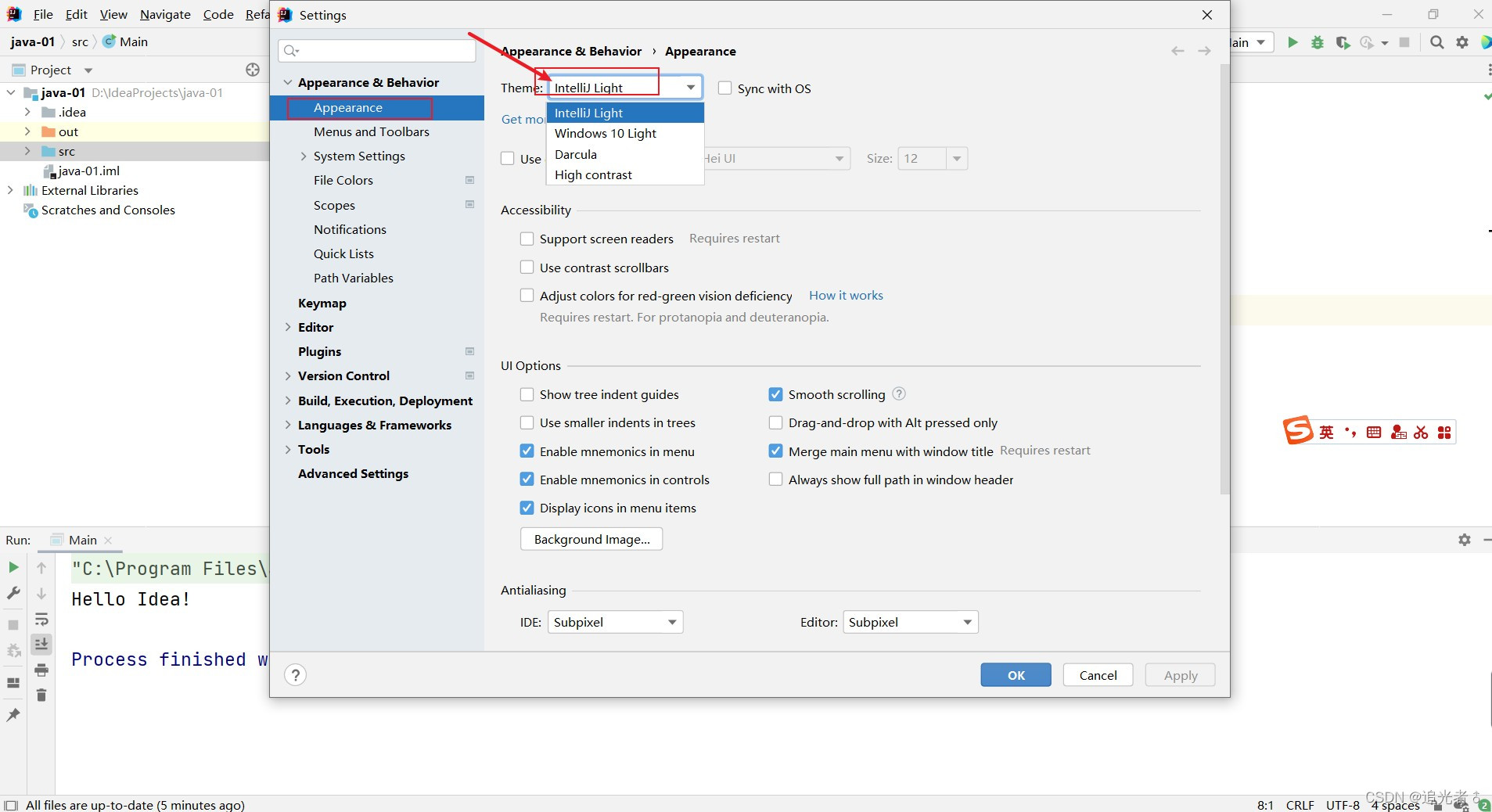Image resolution: width=1492 pixels, height=812 pixels.
Task: Click CRLF line separator in status bar
Action: click(1300, 805)
